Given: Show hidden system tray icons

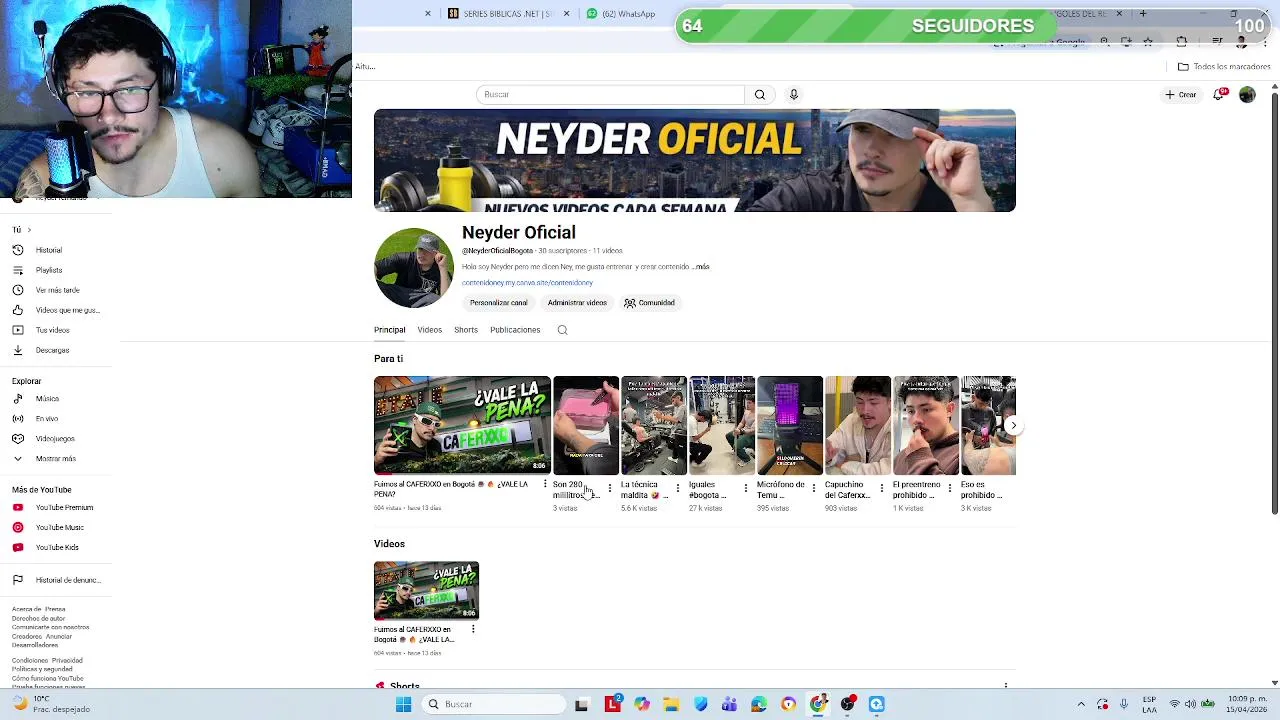Looking at the screenshot, I should 1081,704.
